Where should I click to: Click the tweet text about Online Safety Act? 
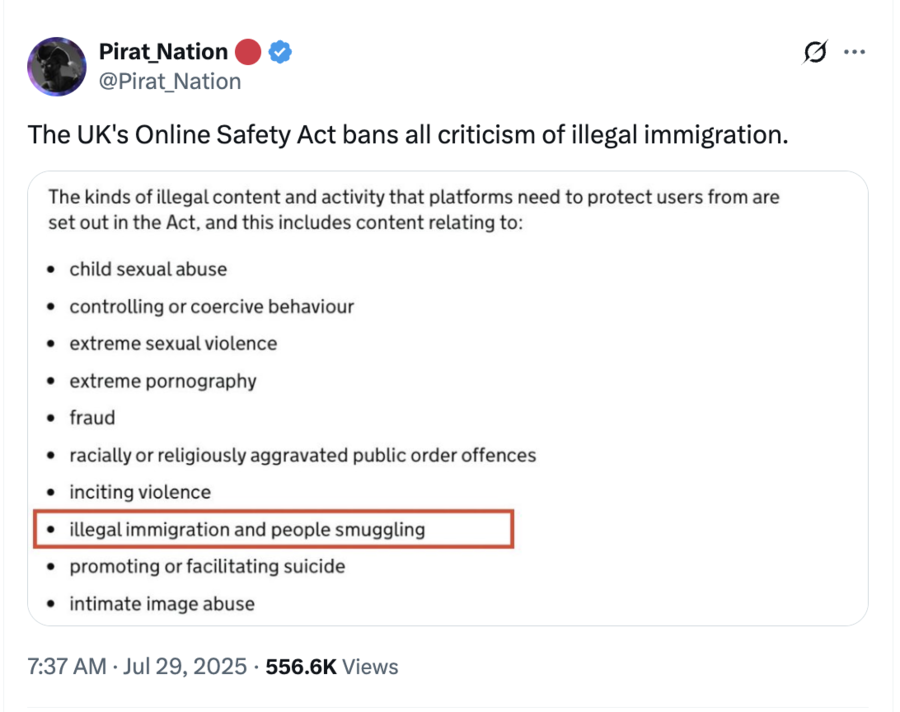(x=408, y=134)
